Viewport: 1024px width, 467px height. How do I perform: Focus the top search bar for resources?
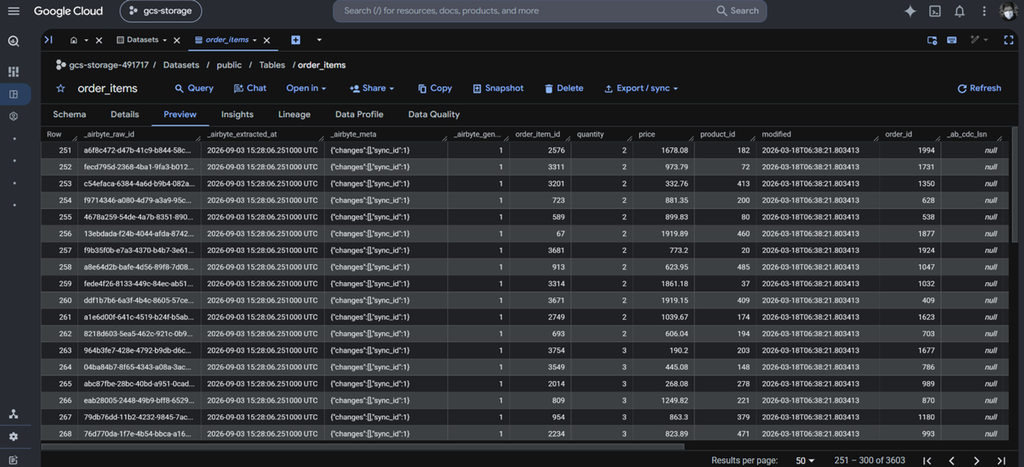tap(550, 11)
